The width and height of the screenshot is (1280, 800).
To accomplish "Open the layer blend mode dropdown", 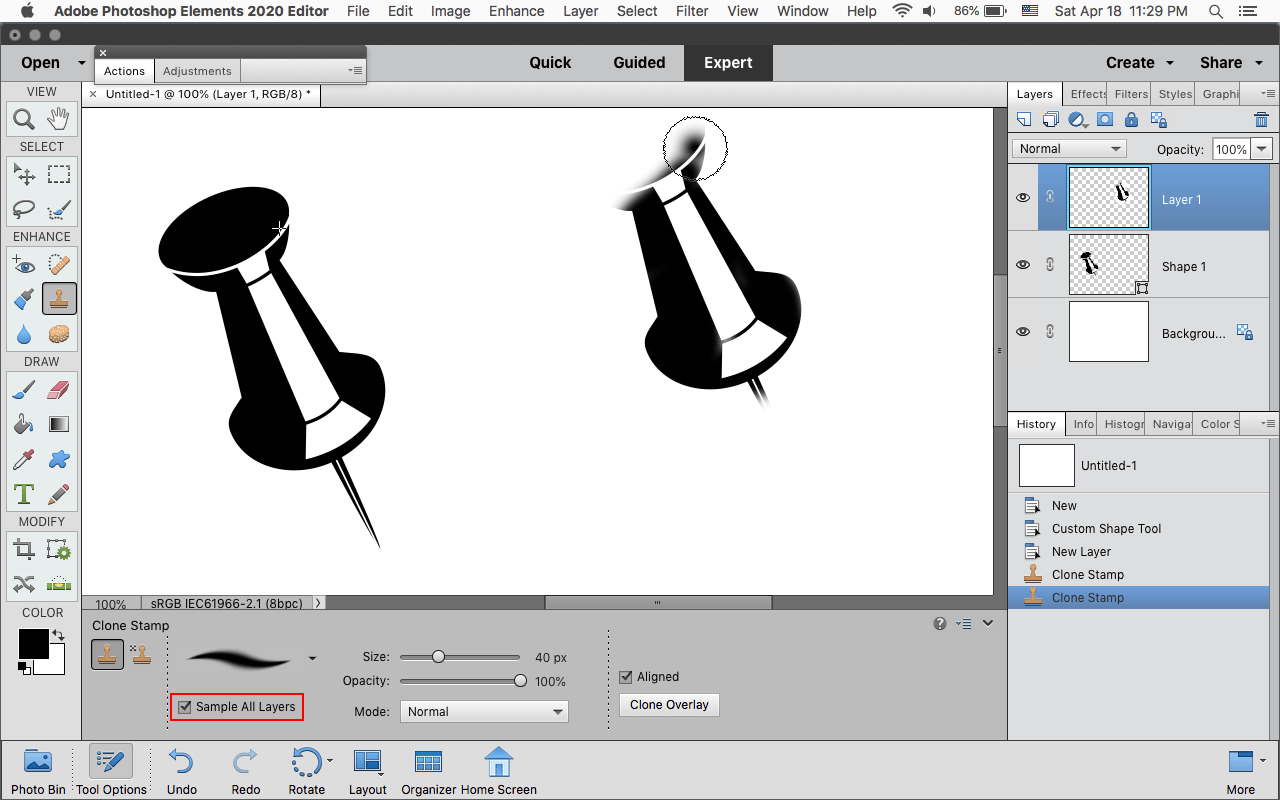I will tap(1069, 149).
